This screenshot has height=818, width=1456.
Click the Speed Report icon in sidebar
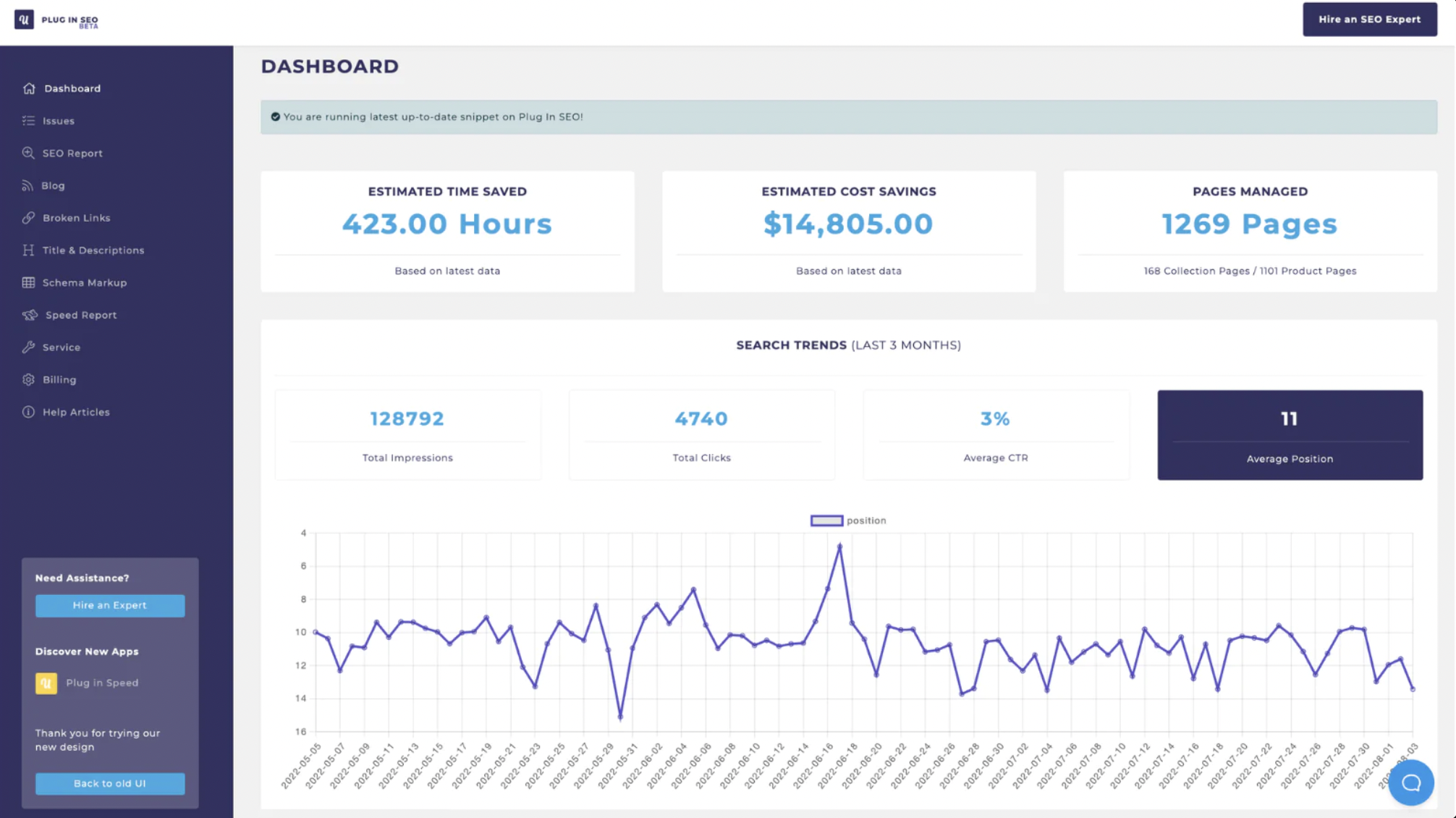(27, 314)
